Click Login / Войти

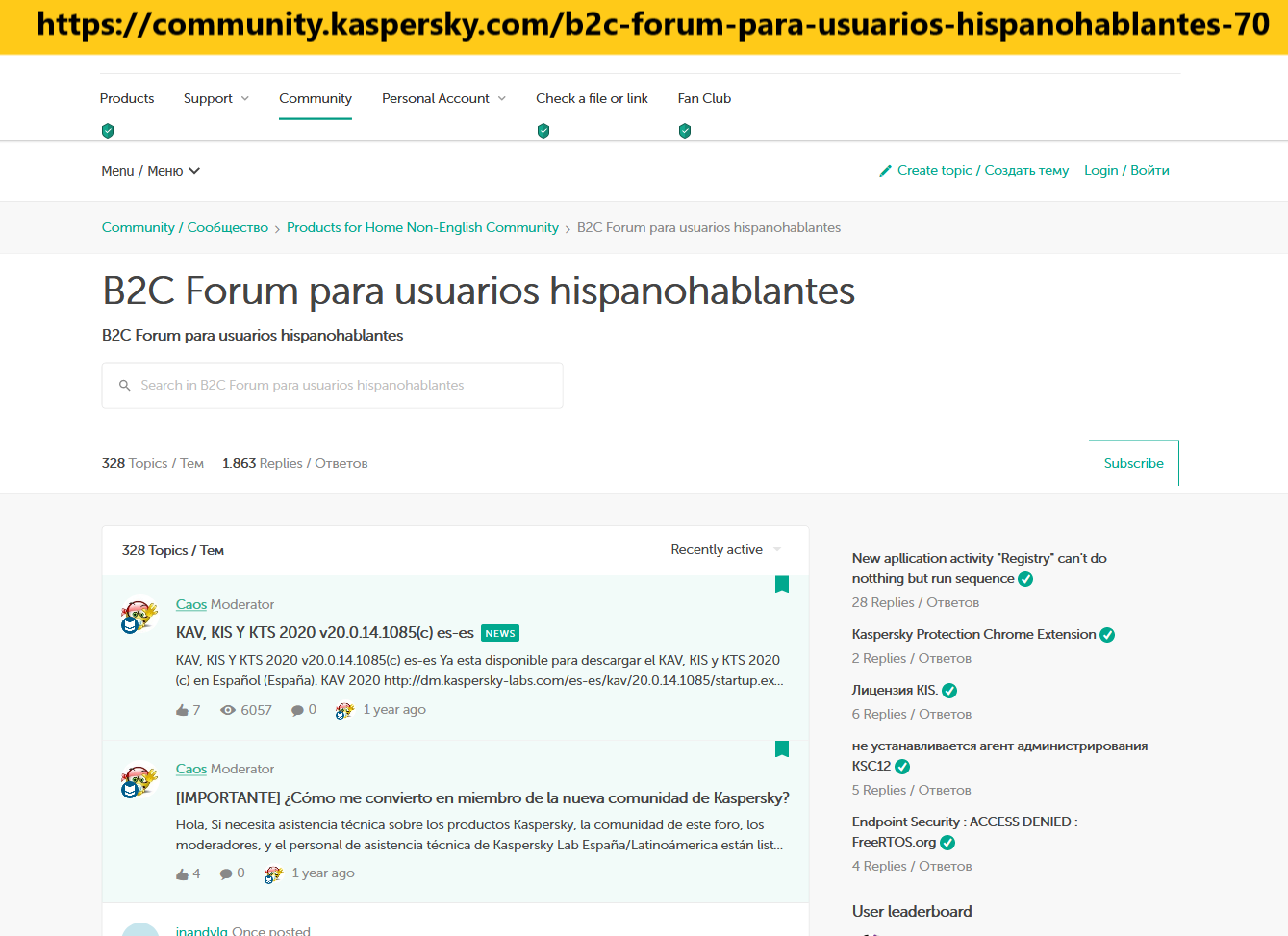(1126, 170)
